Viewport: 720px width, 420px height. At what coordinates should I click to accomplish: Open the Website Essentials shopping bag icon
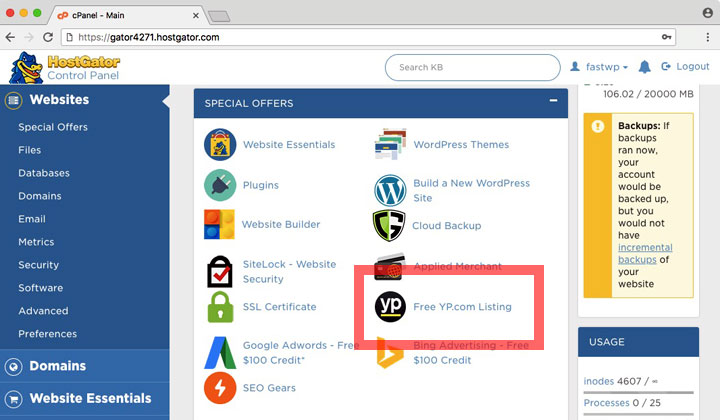point(220,145)
